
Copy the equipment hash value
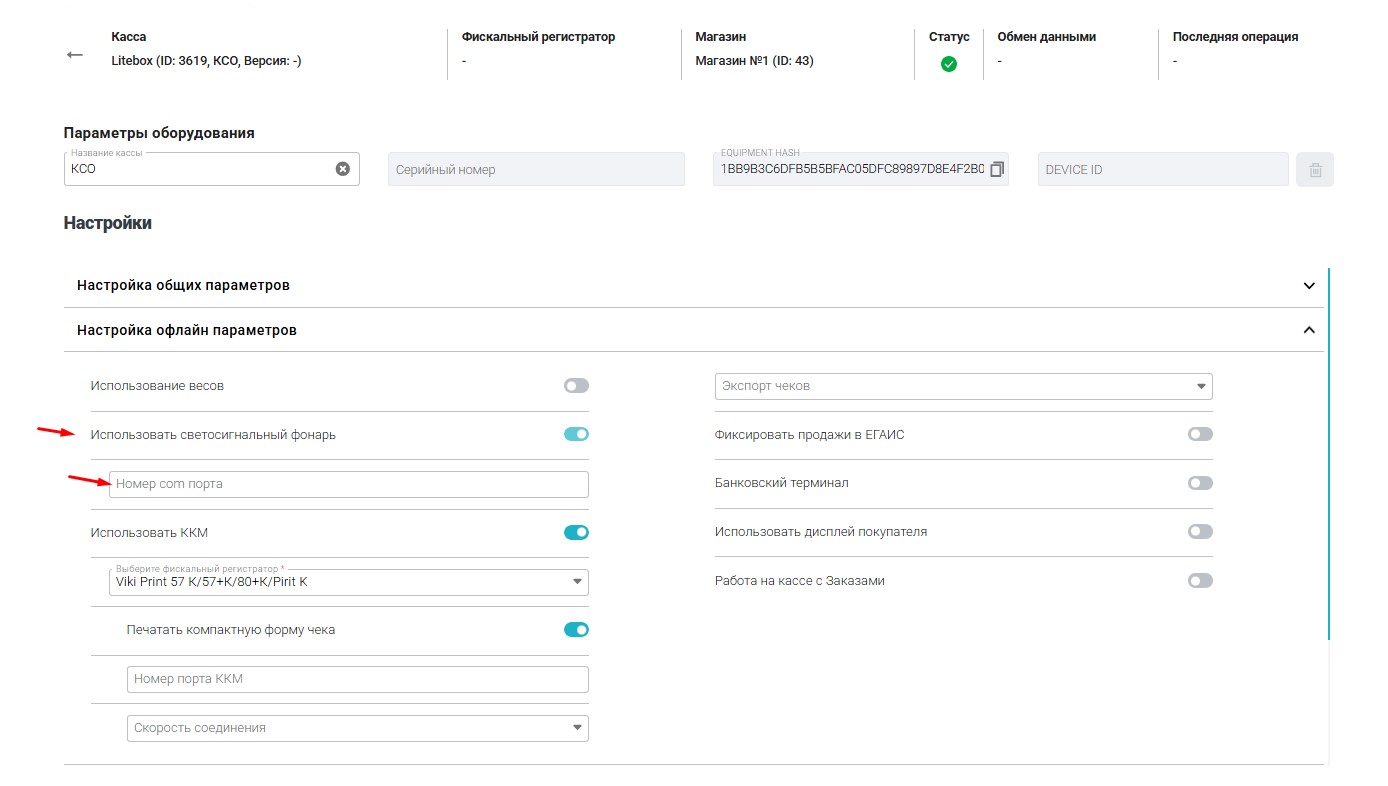996,170
